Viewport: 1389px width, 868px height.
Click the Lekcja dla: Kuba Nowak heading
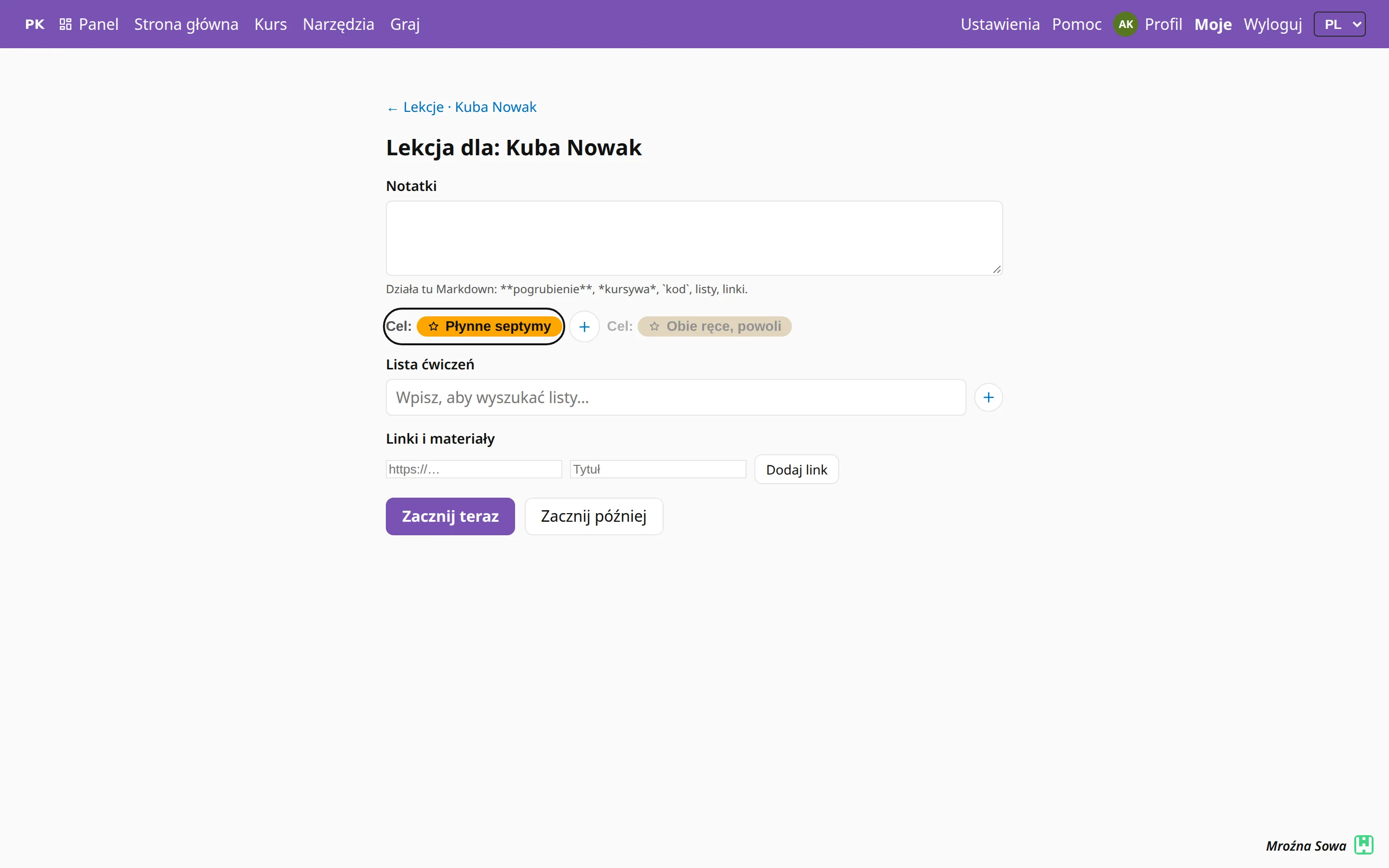(514, 148)
